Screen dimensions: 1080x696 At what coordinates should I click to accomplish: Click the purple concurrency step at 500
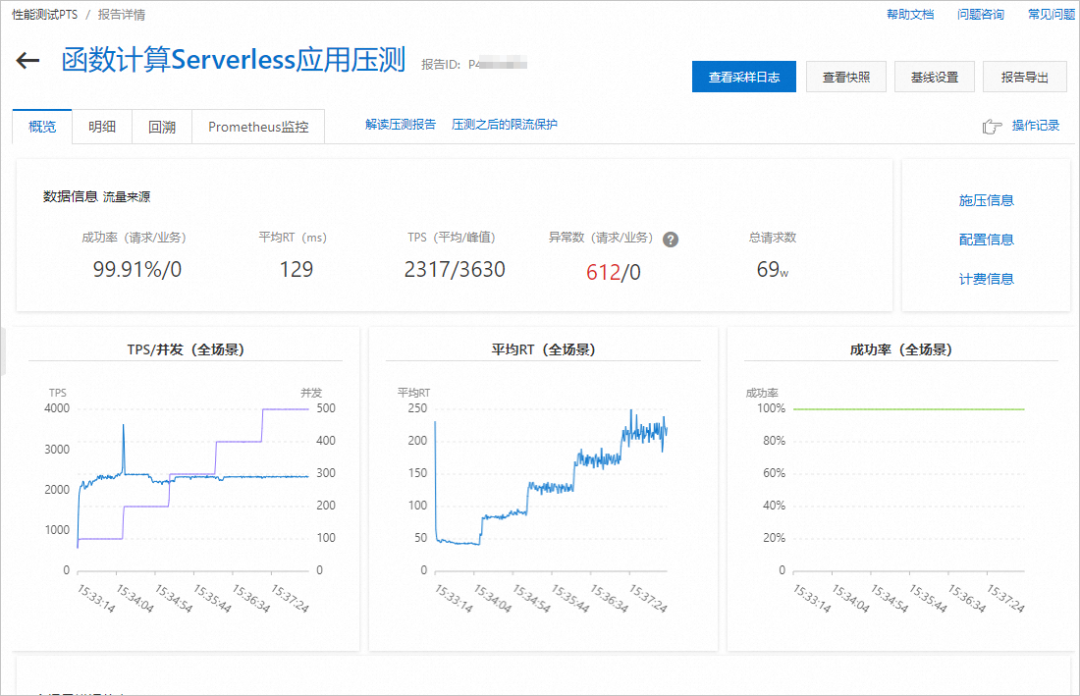click(x=286, y=409)
